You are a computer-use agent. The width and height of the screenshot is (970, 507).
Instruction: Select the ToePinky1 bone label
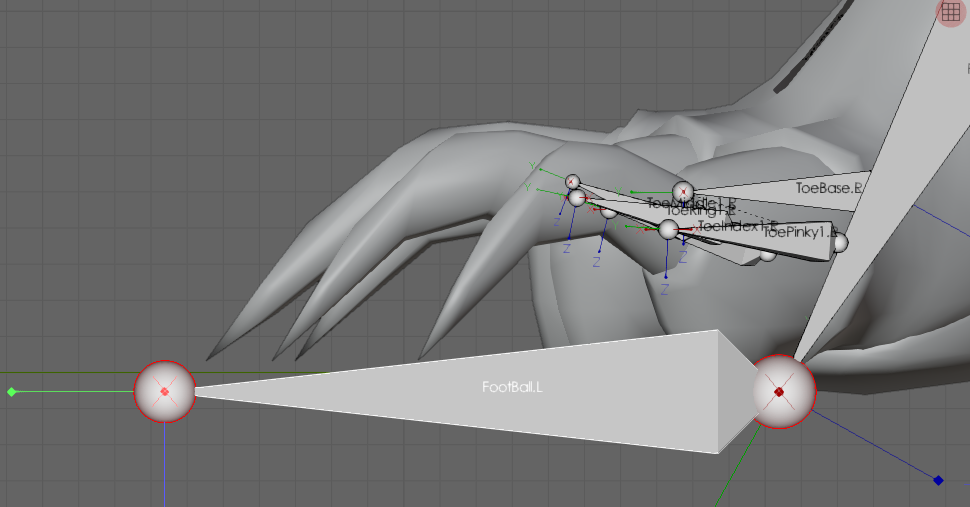tap(799, 232)
